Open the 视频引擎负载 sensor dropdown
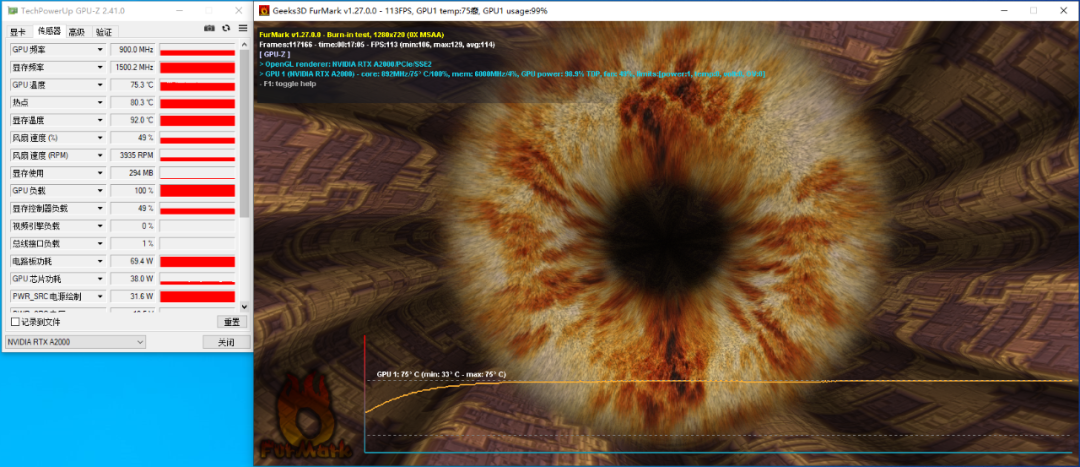This screenshot has width=1080, height=467. pyautogui.click(x=100, y=226)
